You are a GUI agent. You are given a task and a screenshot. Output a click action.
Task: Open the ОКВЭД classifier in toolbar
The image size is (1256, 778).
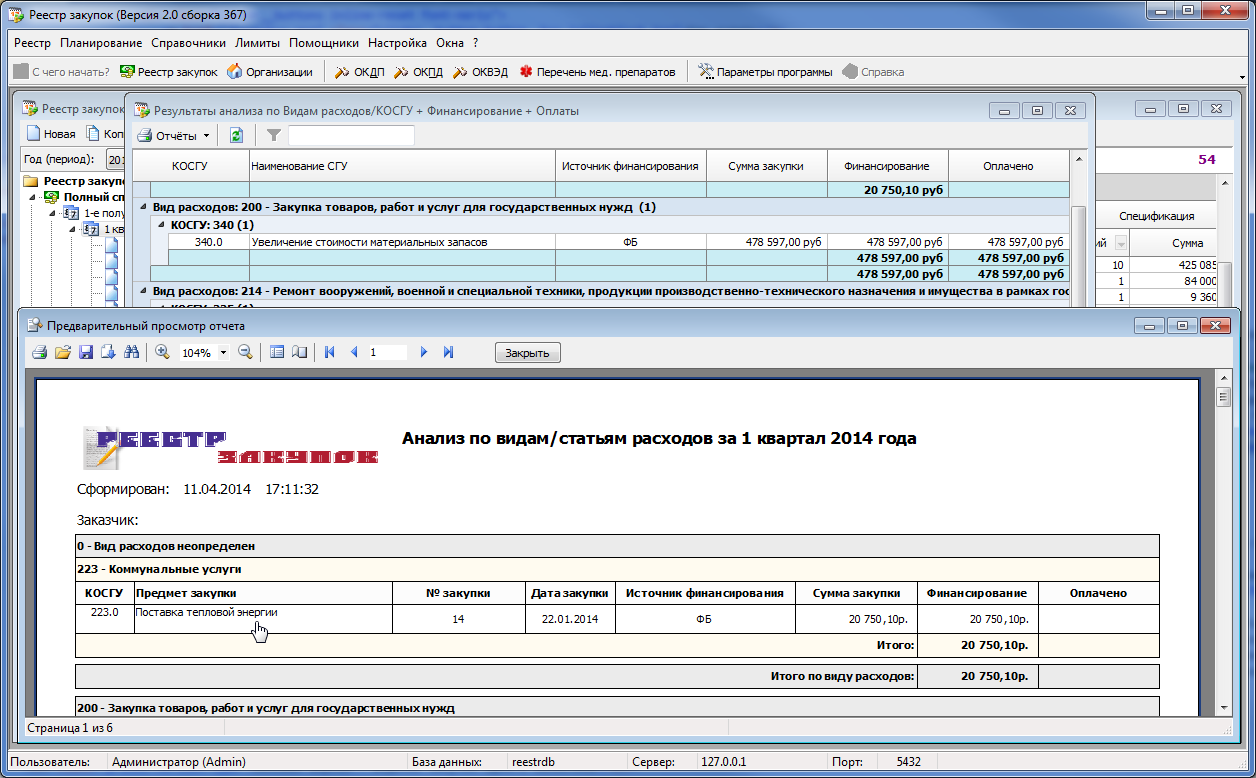pos(480,72)
